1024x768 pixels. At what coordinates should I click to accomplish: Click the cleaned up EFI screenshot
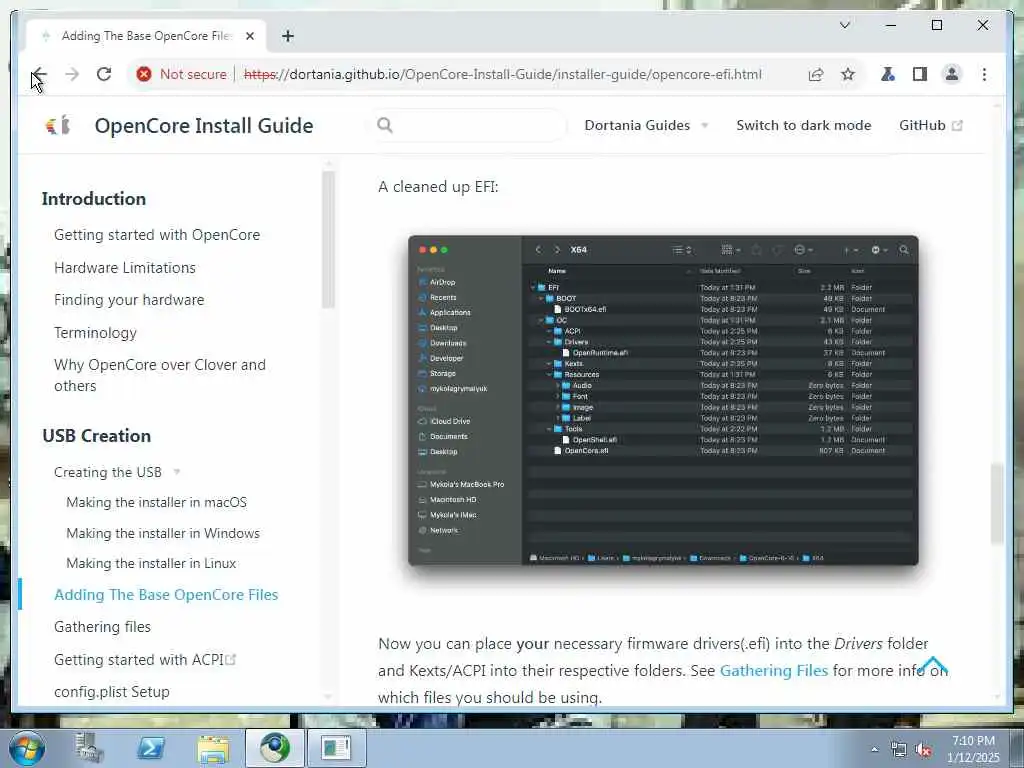coord(663,400)
